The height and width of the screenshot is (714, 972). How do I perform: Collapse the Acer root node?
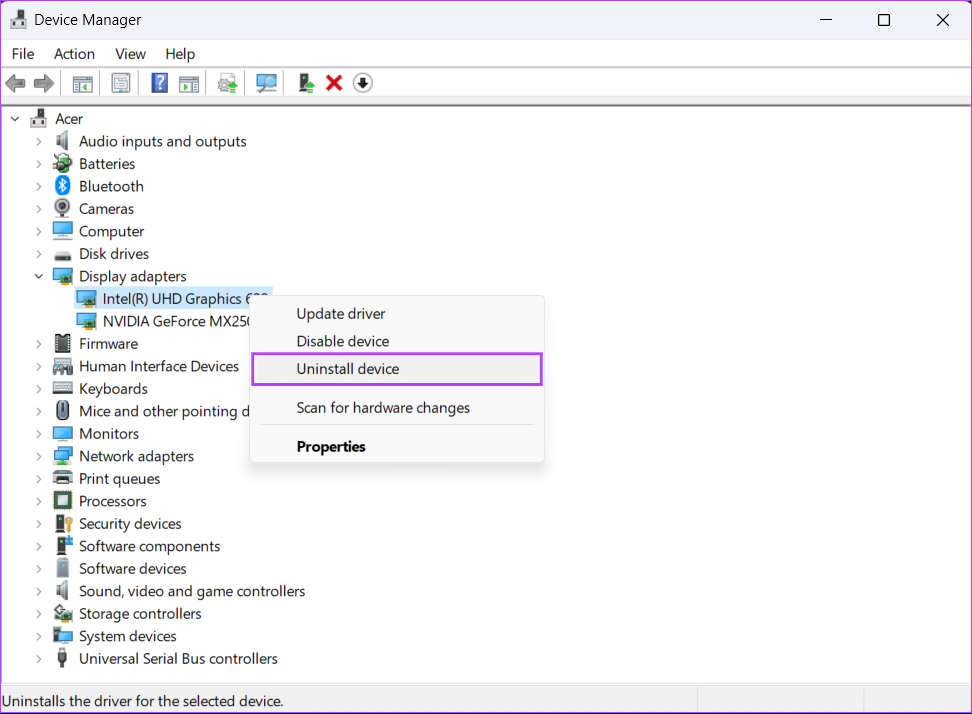point(15,118)
